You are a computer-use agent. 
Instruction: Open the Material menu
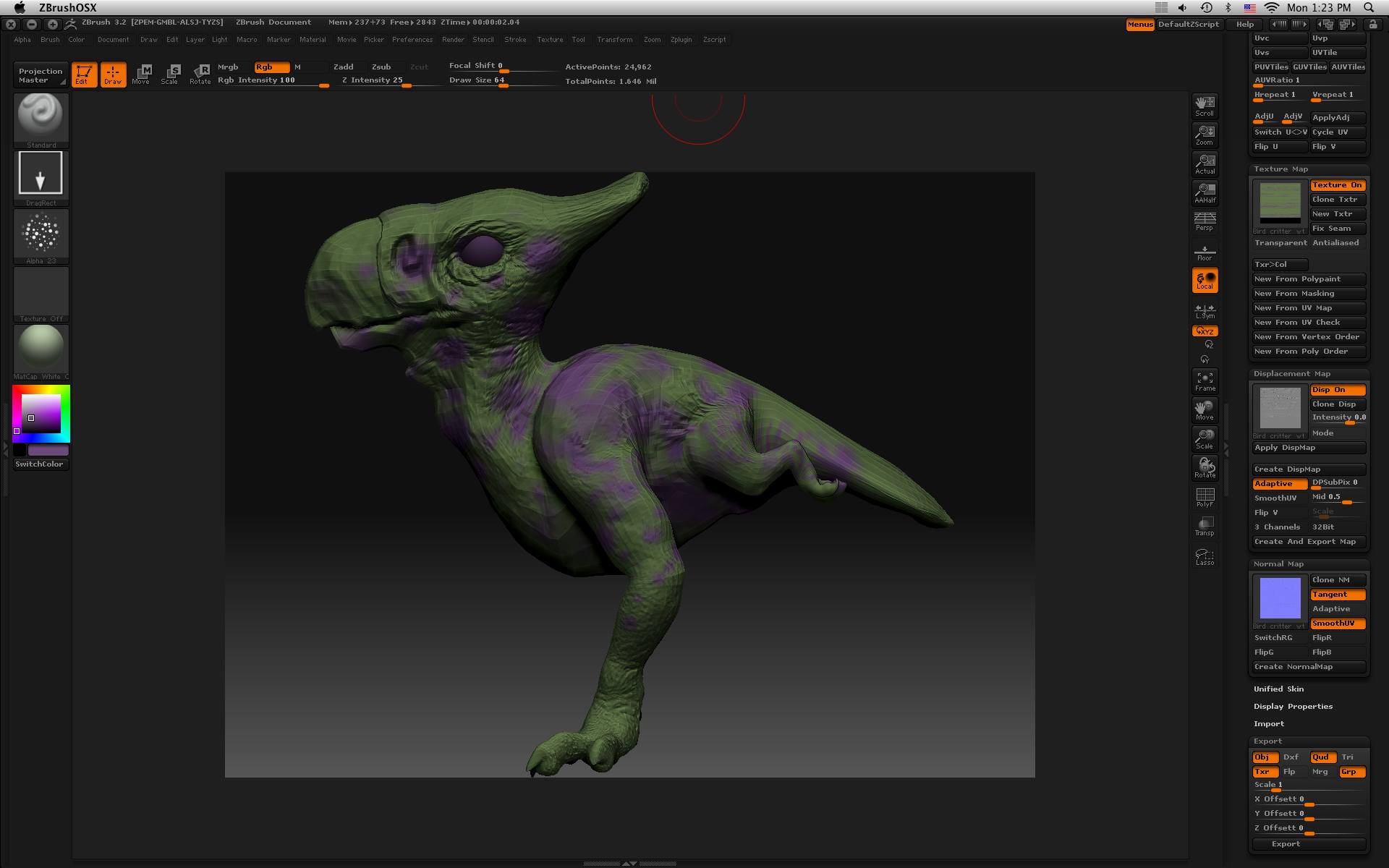[x=313, y=40]
